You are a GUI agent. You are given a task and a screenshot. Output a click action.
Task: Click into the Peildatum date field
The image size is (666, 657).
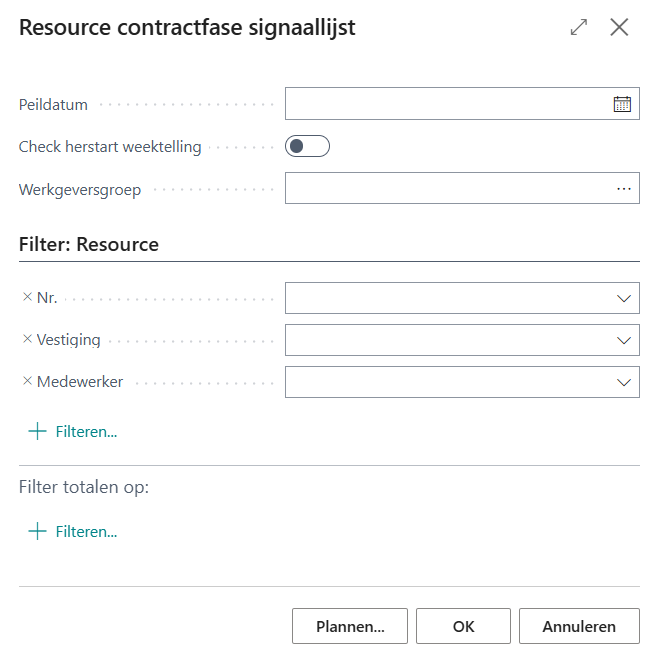447,104
